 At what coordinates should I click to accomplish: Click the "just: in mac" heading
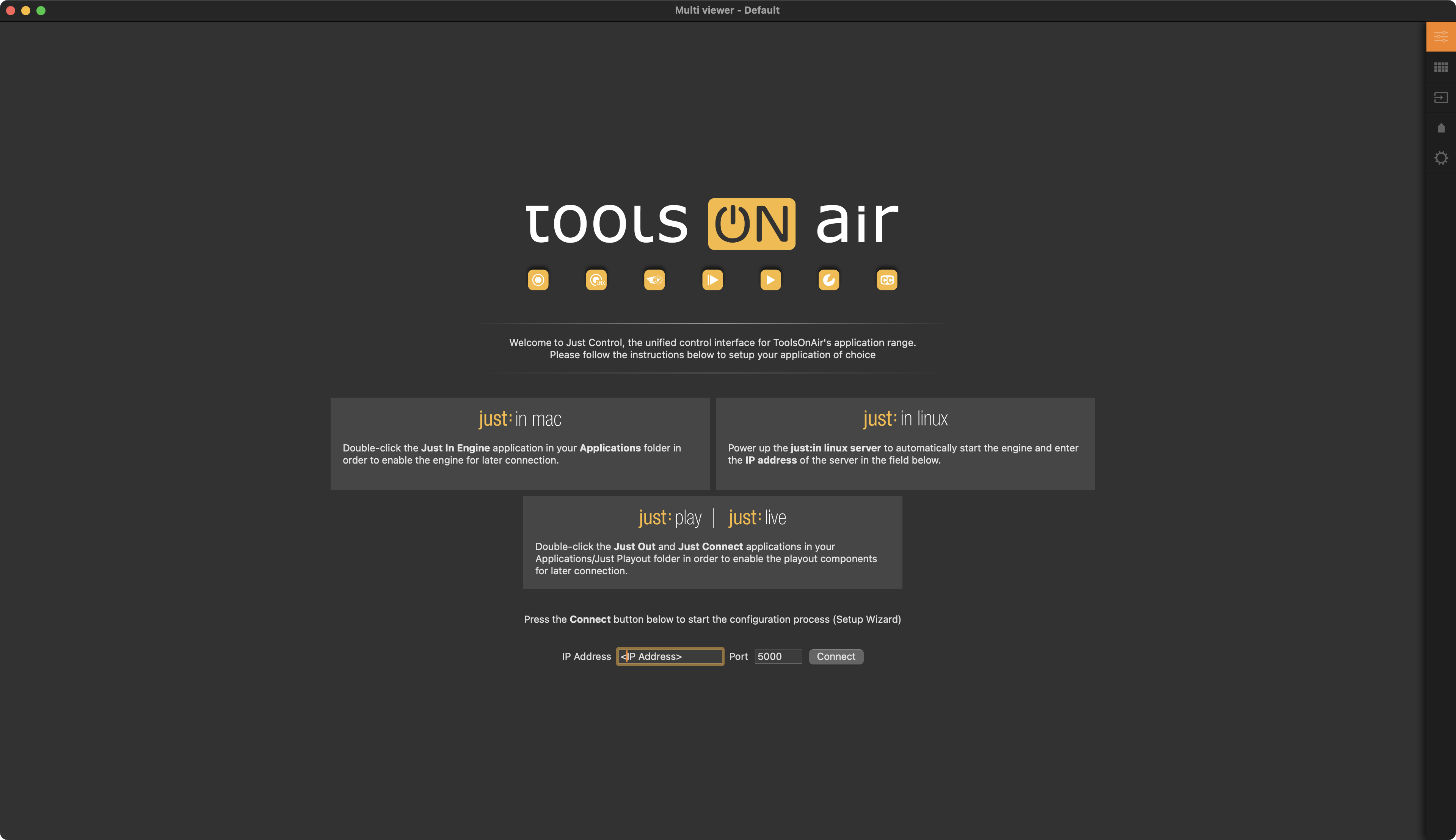[520, 419]
